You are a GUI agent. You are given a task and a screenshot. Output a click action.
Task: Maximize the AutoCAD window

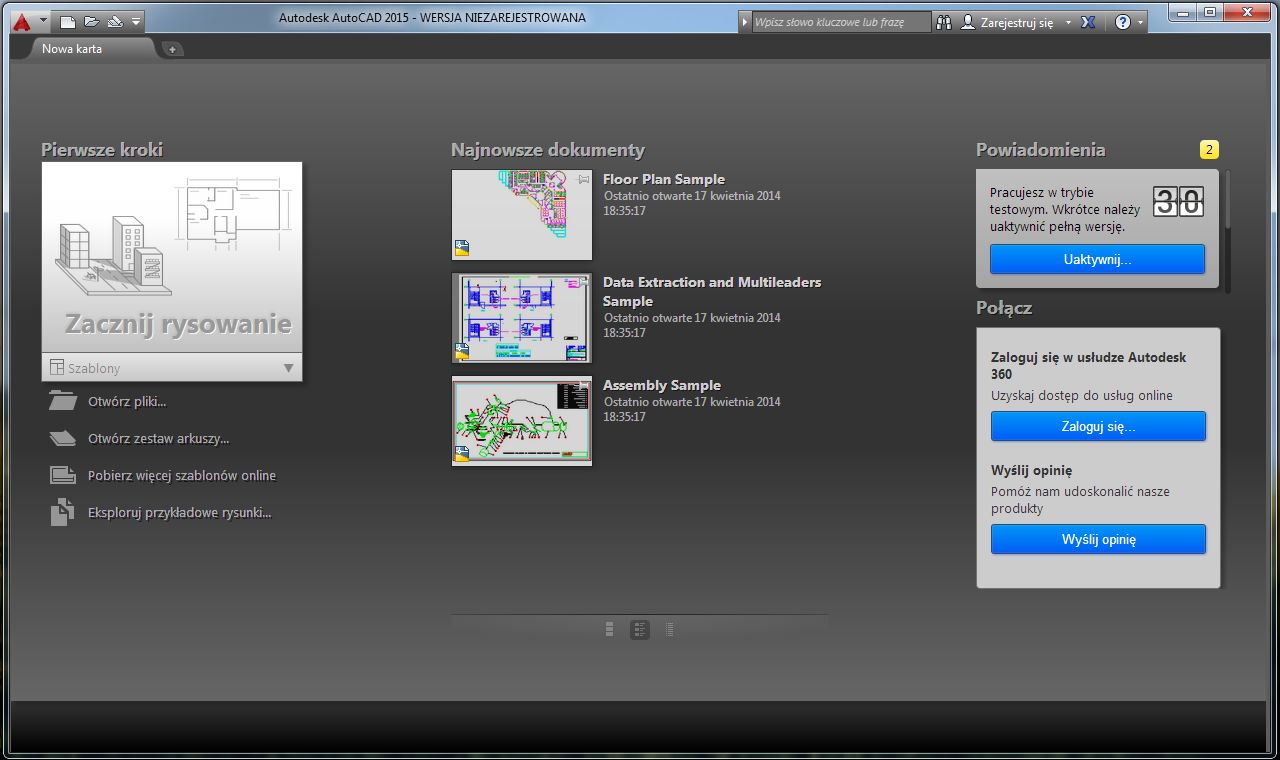tap(1210, 12)
